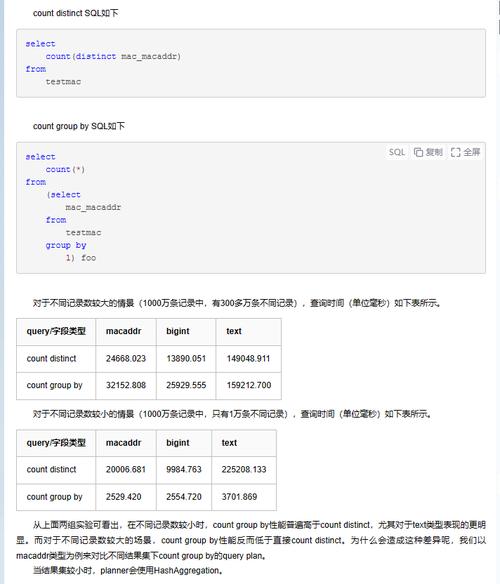Click the copy icon beside 复制

point(418,152)
